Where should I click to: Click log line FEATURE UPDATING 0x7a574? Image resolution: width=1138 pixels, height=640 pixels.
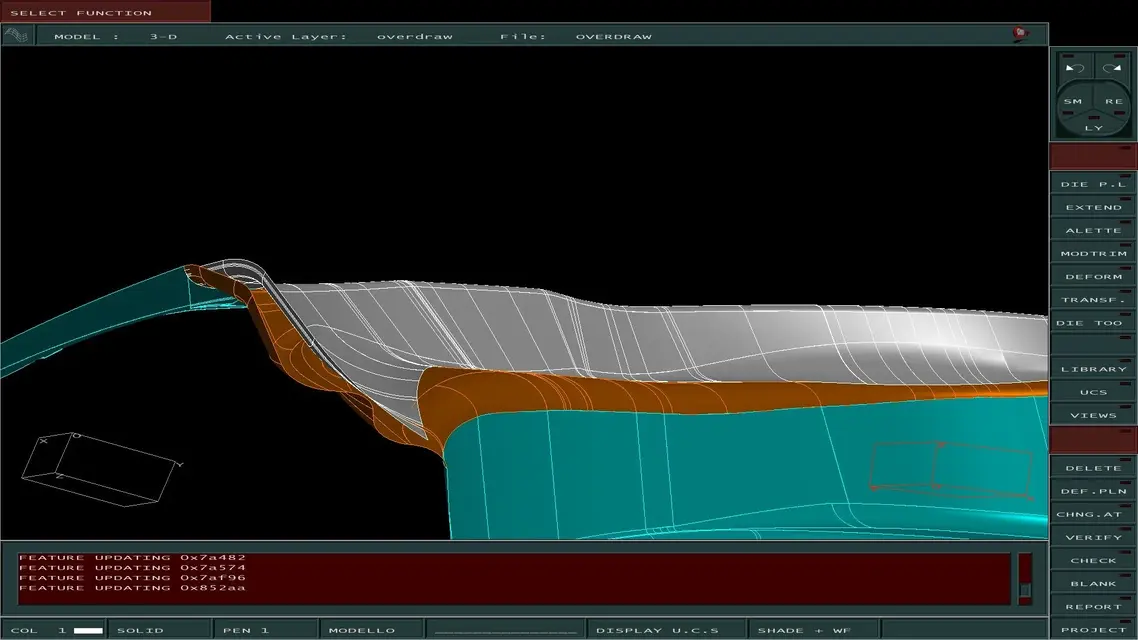(132, 568)
